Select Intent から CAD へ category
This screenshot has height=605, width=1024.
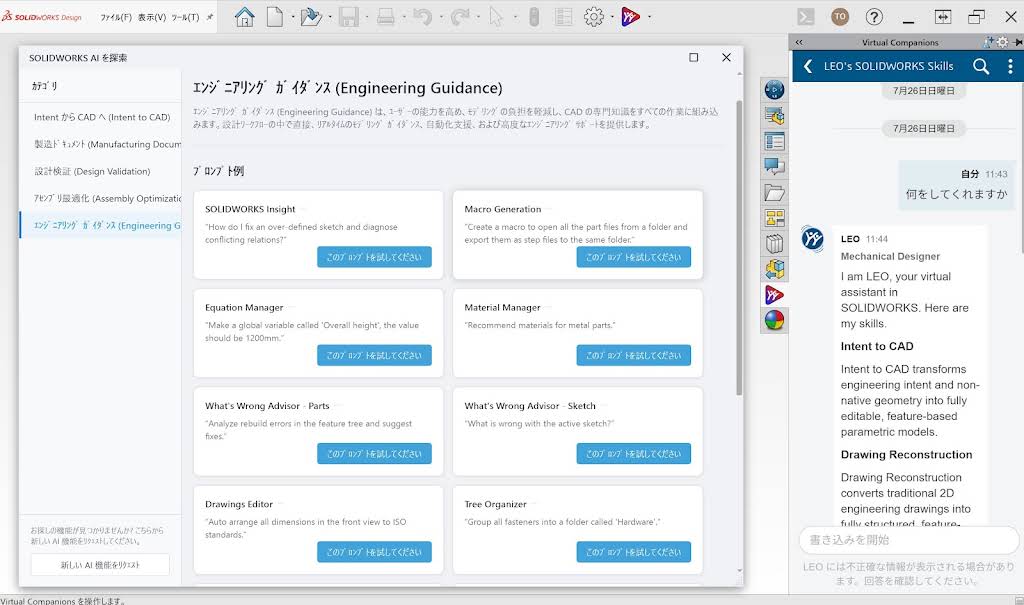pos(102,117)
